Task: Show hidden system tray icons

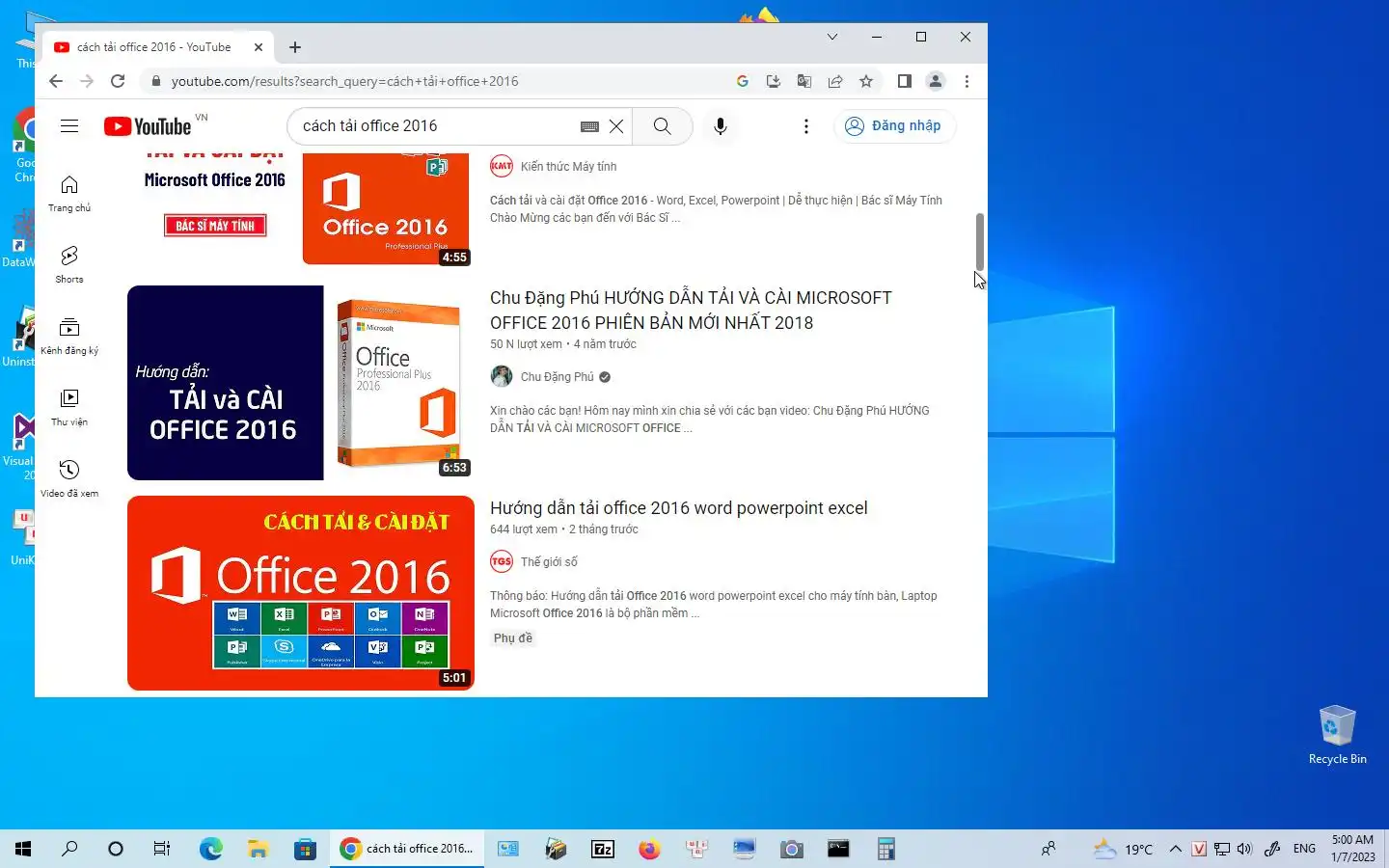Action: (x=1175, y=849)
